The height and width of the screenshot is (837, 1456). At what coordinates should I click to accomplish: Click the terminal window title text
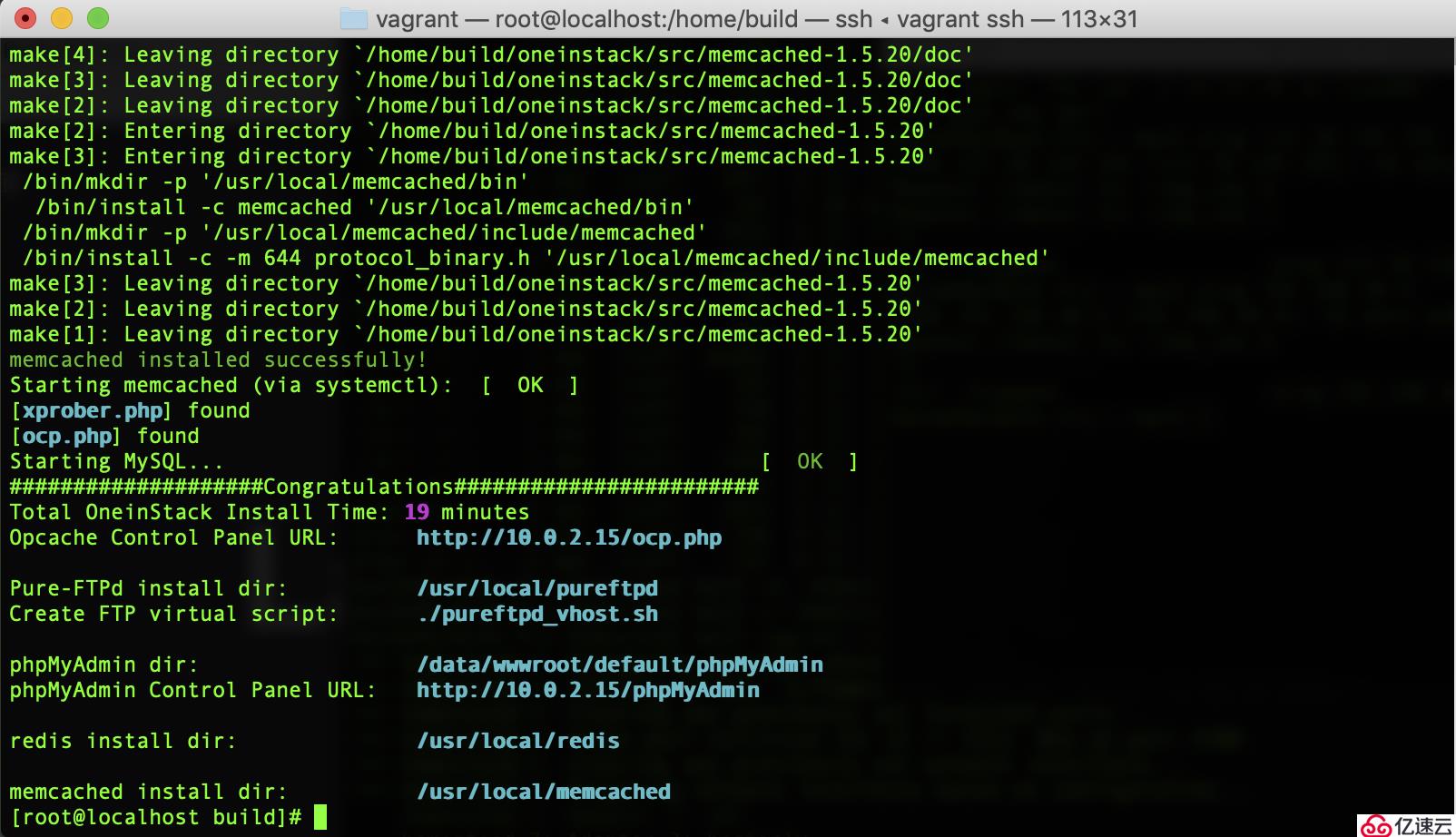coord(757,19)
